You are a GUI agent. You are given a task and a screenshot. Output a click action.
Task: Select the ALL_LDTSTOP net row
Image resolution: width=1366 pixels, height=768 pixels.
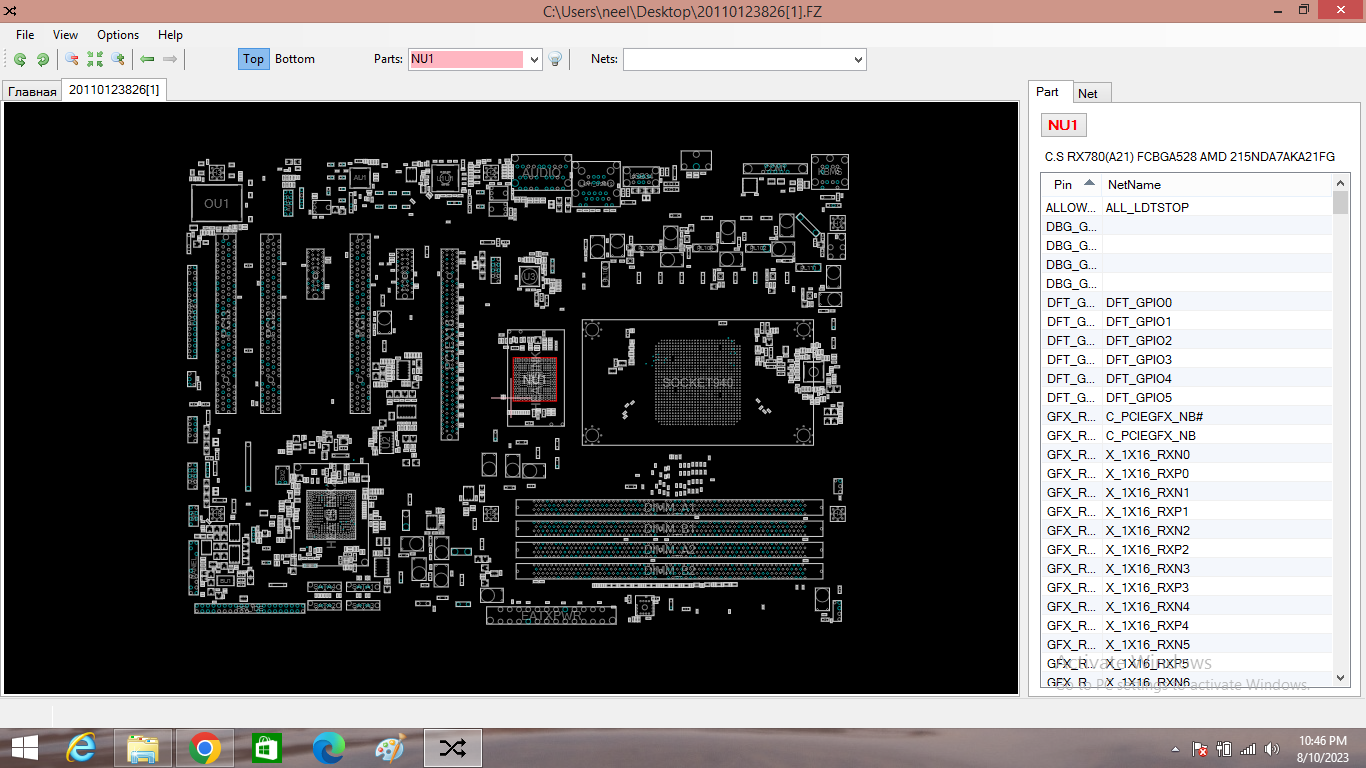pos(1147,208)
